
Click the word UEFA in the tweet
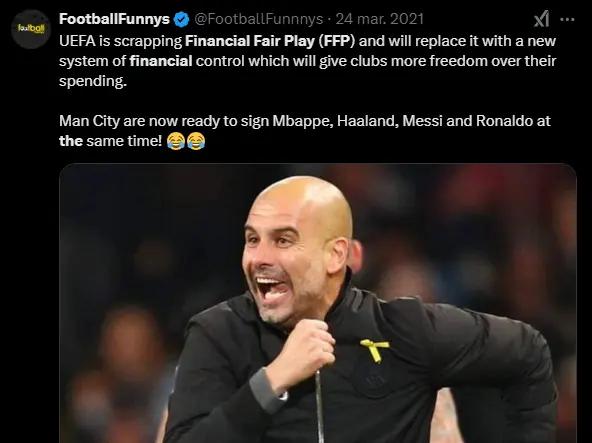(77, 41)
